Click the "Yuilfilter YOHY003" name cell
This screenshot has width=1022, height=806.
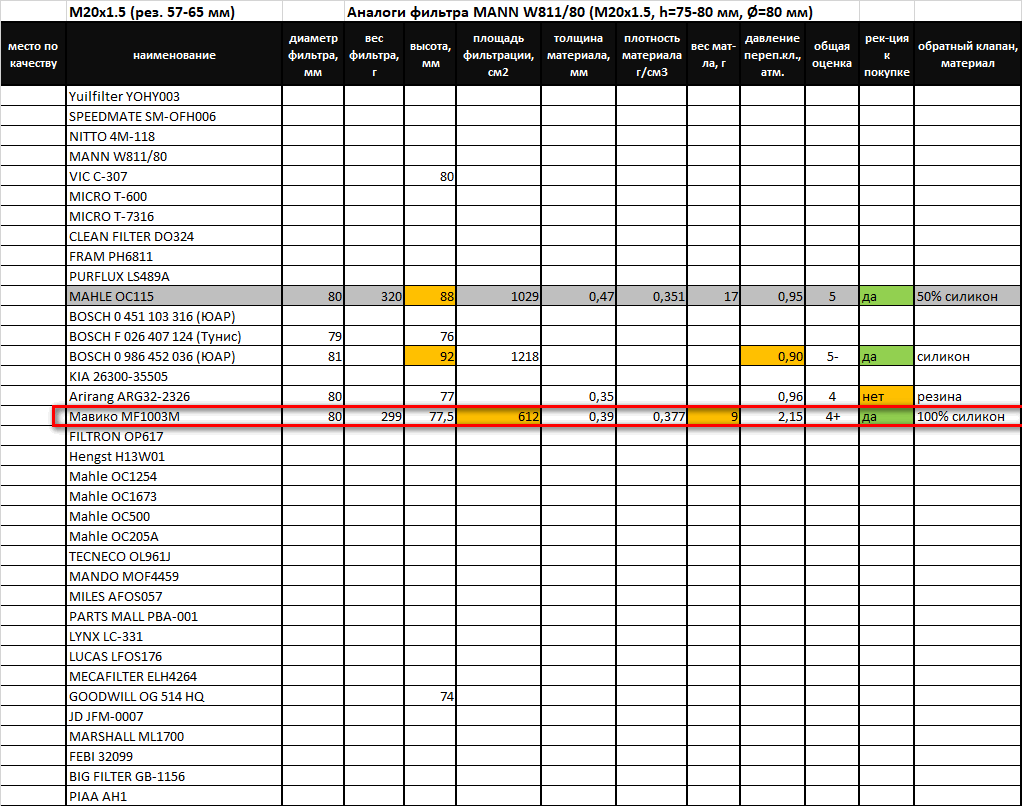click(174, 96)
